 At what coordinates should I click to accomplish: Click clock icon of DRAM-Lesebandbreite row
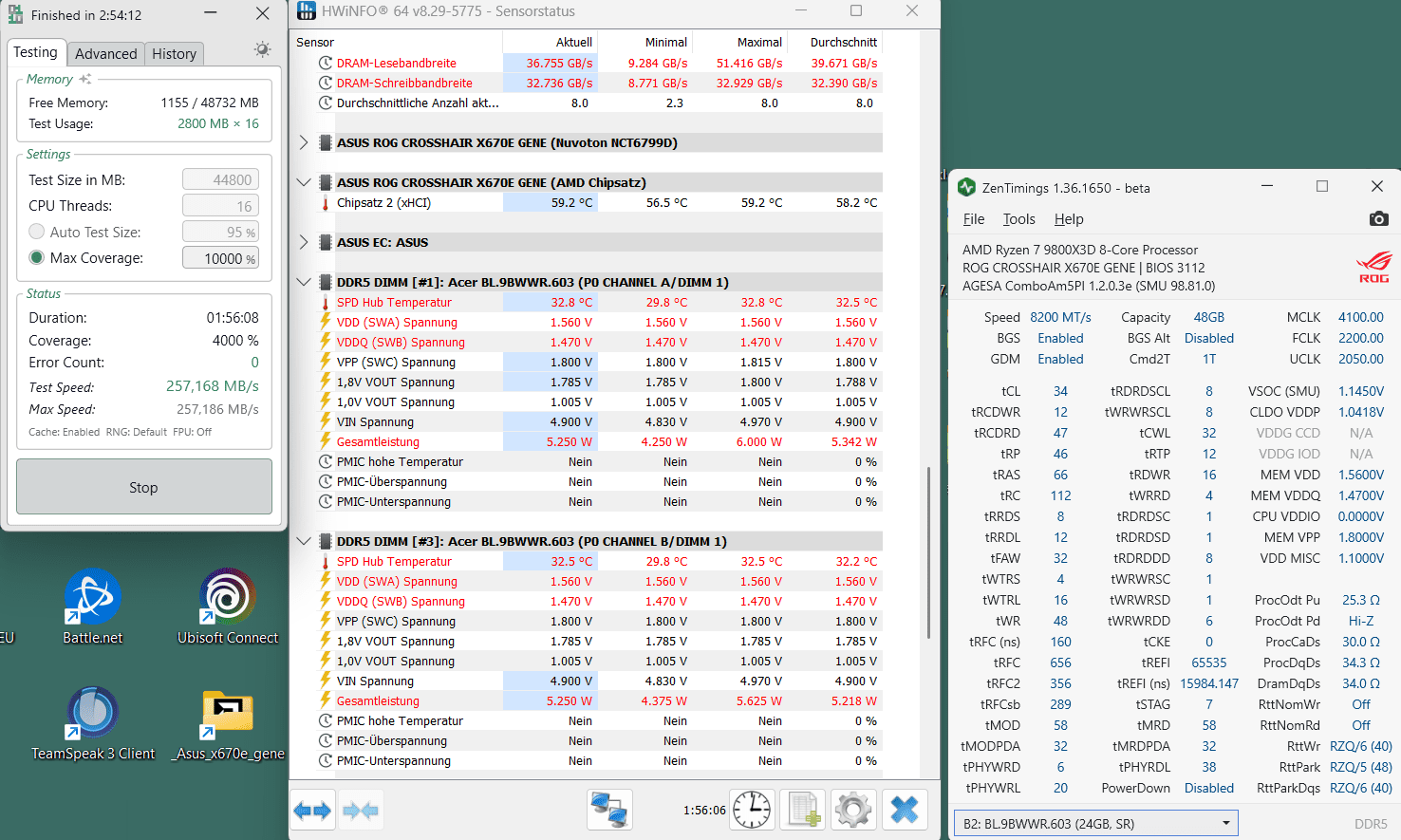point(326,64)
